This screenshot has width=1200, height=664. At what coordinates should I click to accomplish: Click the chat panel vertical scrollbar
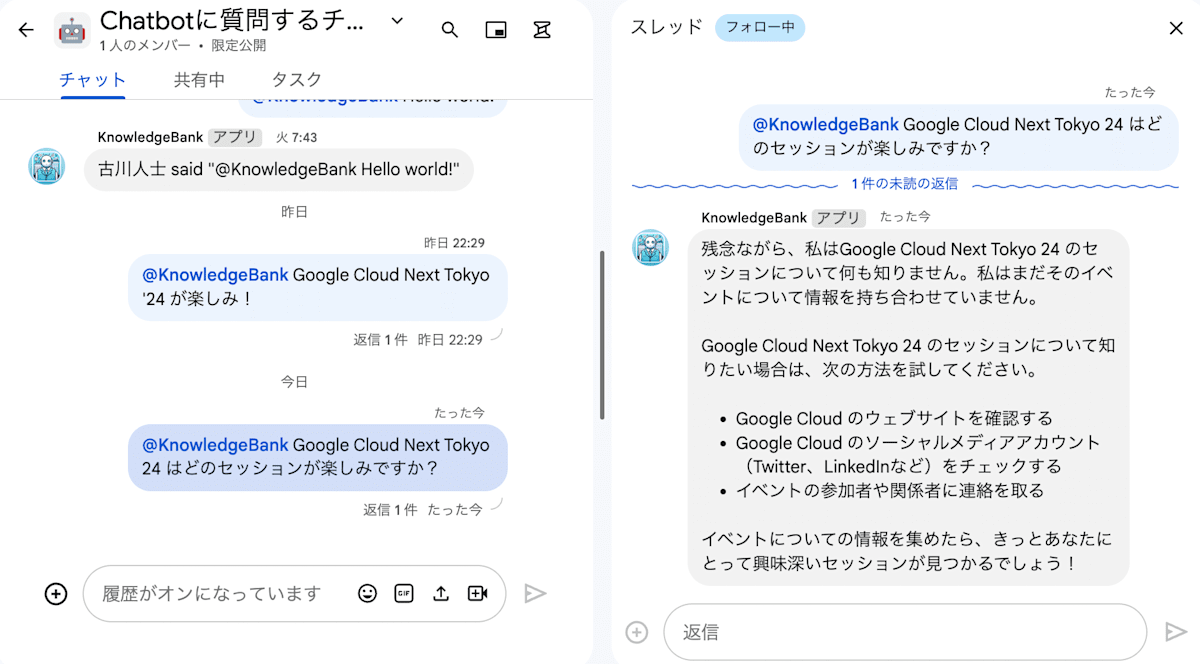pos(602,335)
